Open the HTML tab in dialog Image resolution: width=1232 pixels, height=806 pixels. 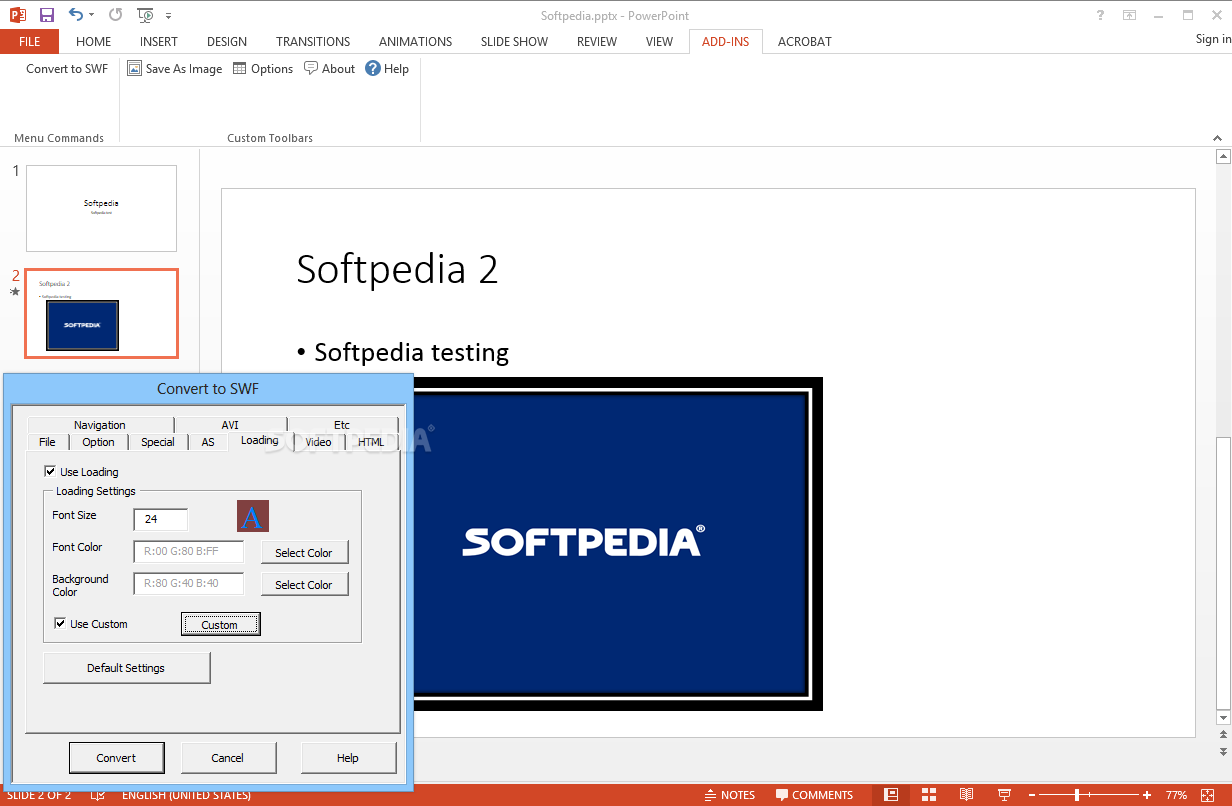(371, 442)
